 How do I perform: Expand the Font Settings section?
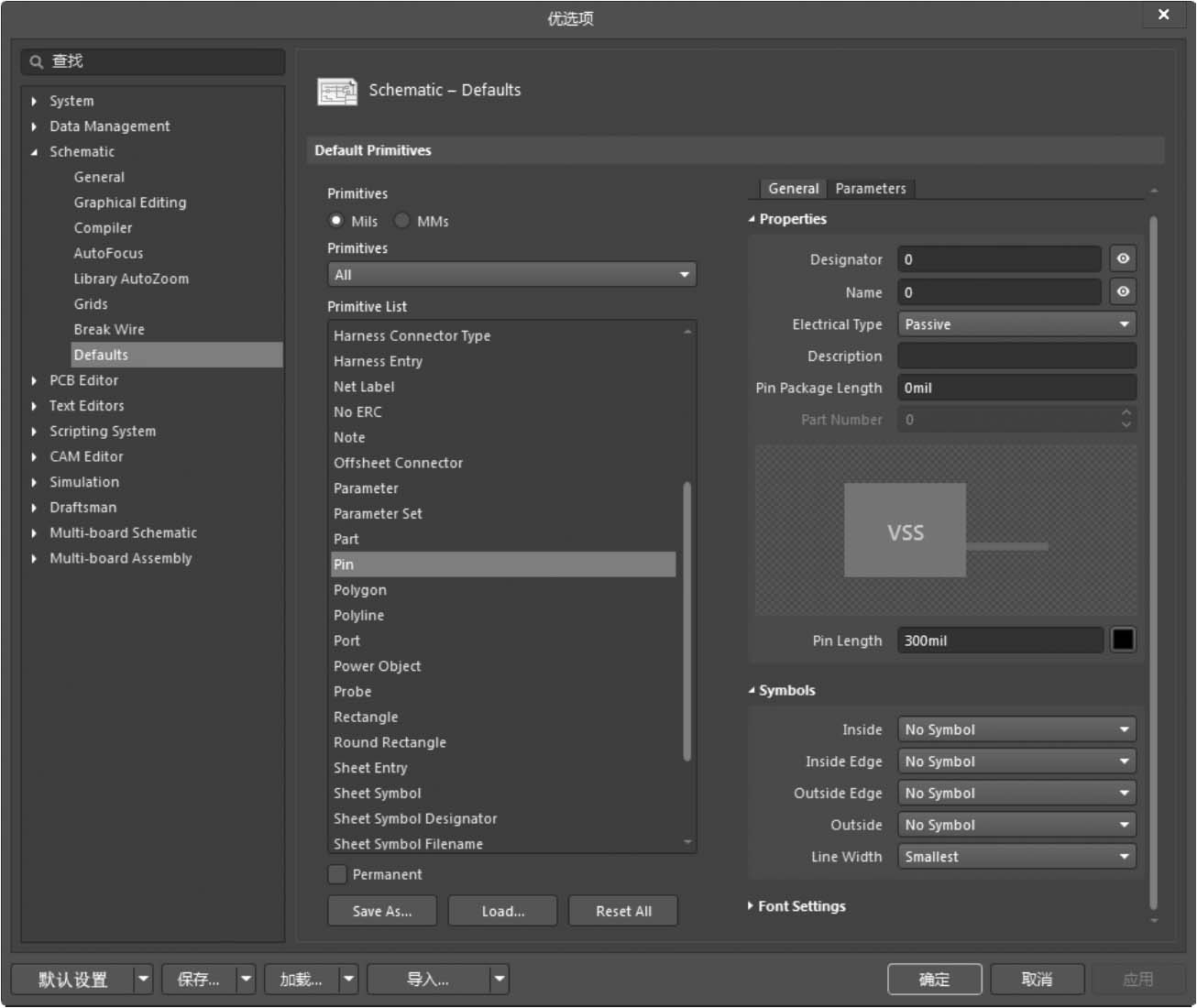point(751,906)
